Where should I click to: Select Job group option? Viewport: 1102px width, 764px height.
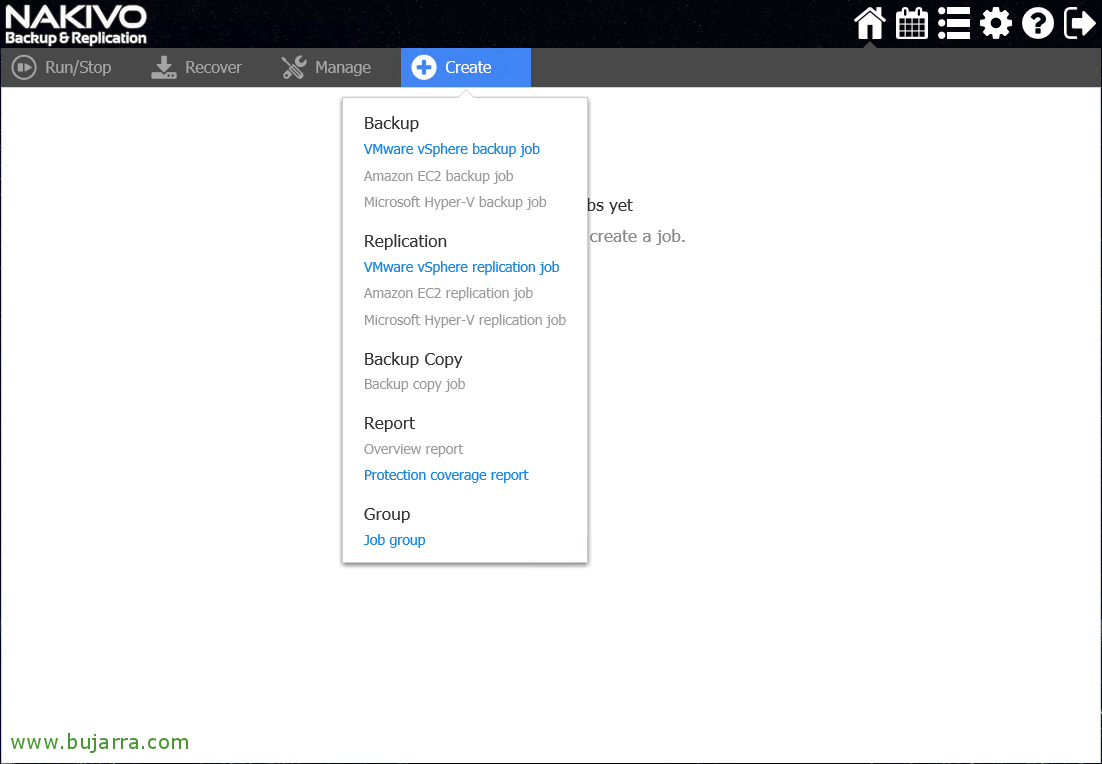coord(395,540)
